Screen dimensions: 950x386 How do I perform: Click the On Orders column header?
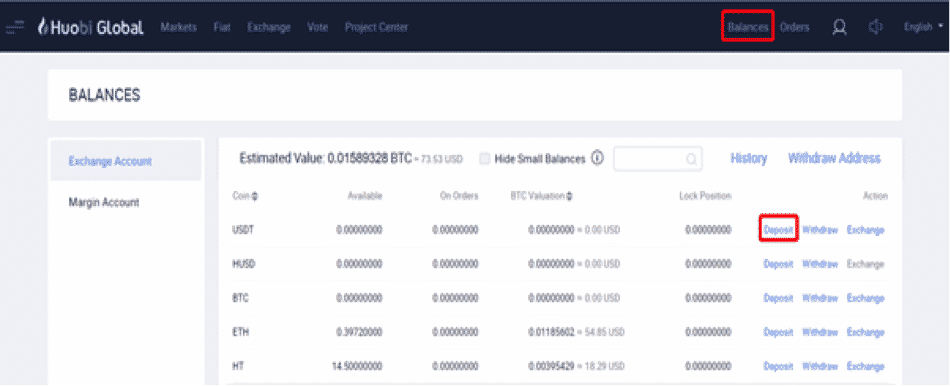click(459, 196)
